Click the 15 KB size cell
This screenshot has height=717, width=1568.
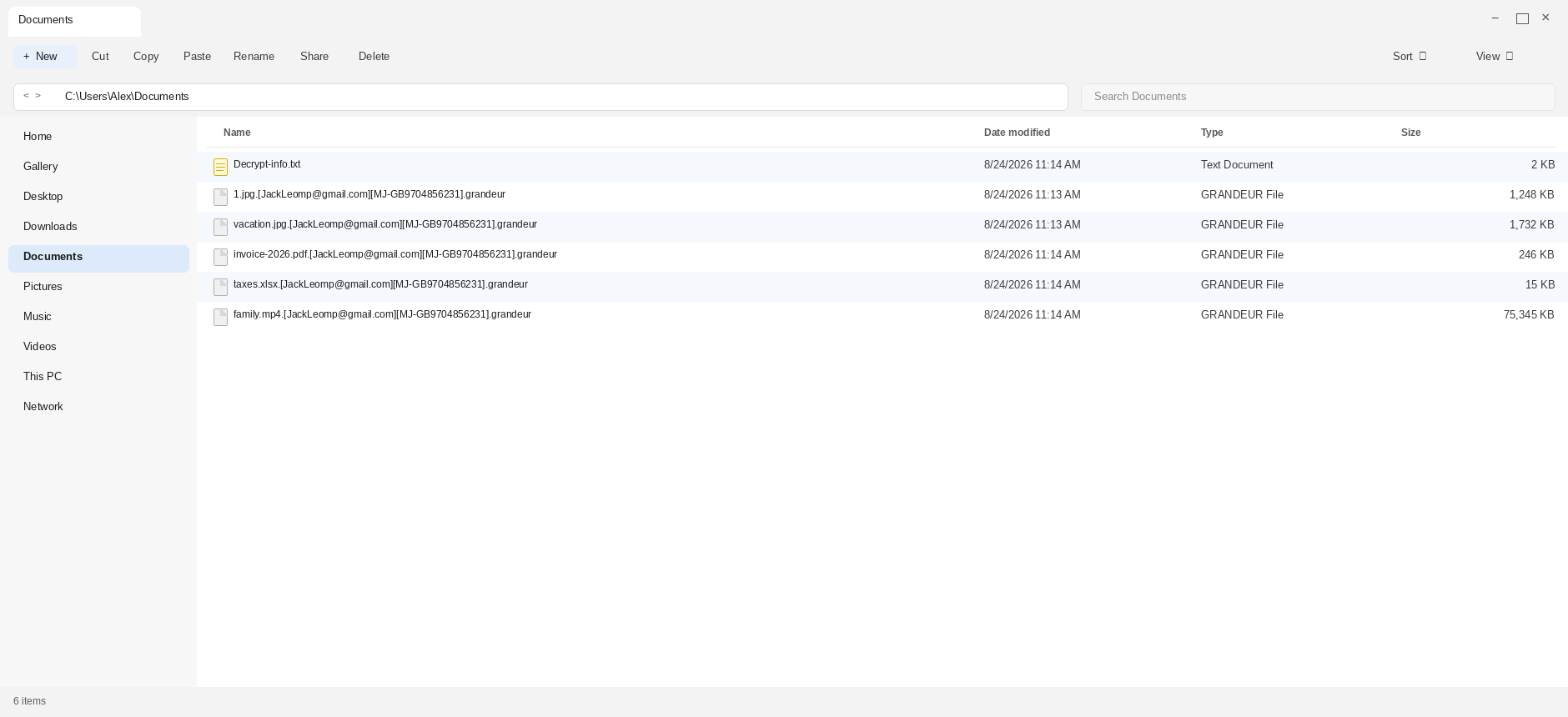point(1540,285)
